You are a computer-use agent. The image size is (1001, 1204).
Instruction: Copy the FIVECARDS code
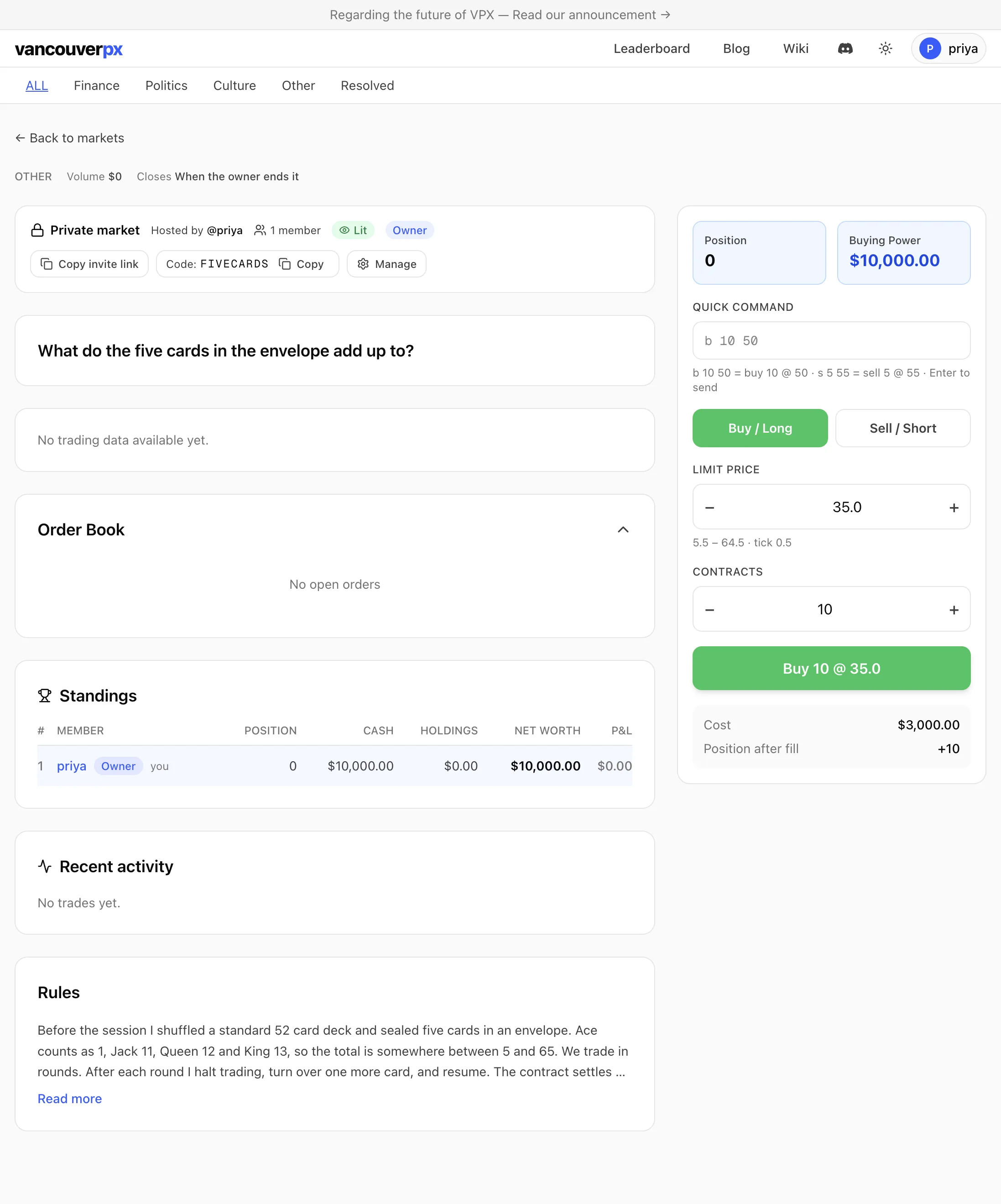coord(302,264)
